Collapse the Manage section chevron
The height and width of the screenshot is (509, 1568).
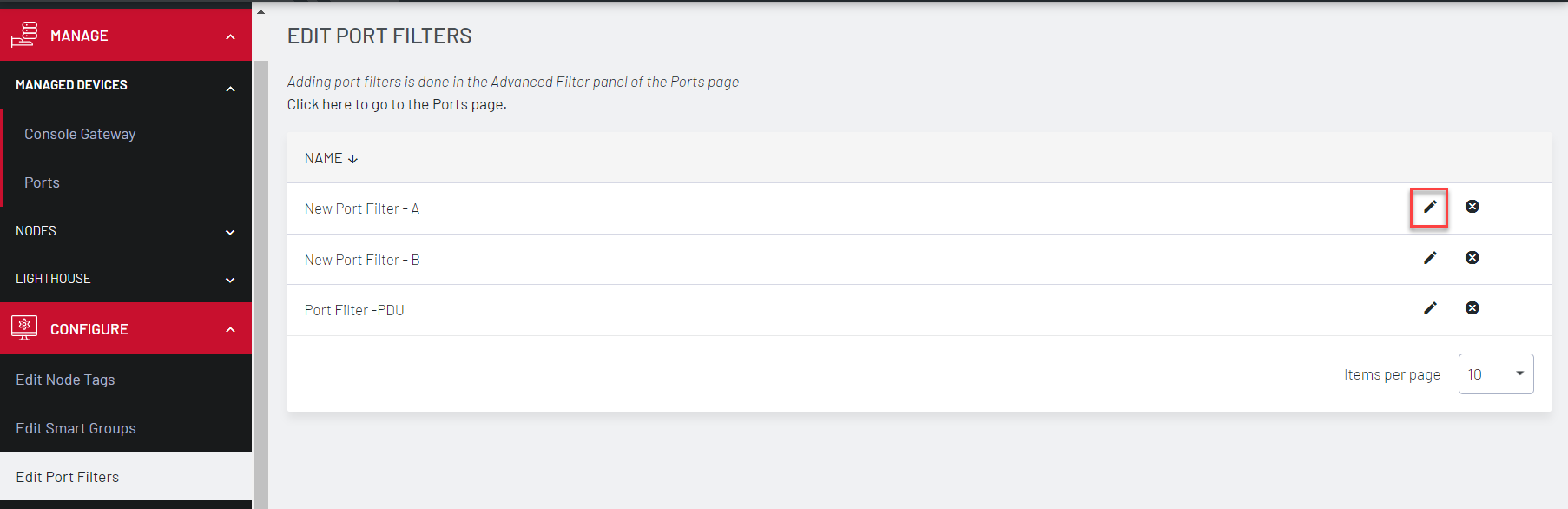pyautogui.click(x=230, y=36)
